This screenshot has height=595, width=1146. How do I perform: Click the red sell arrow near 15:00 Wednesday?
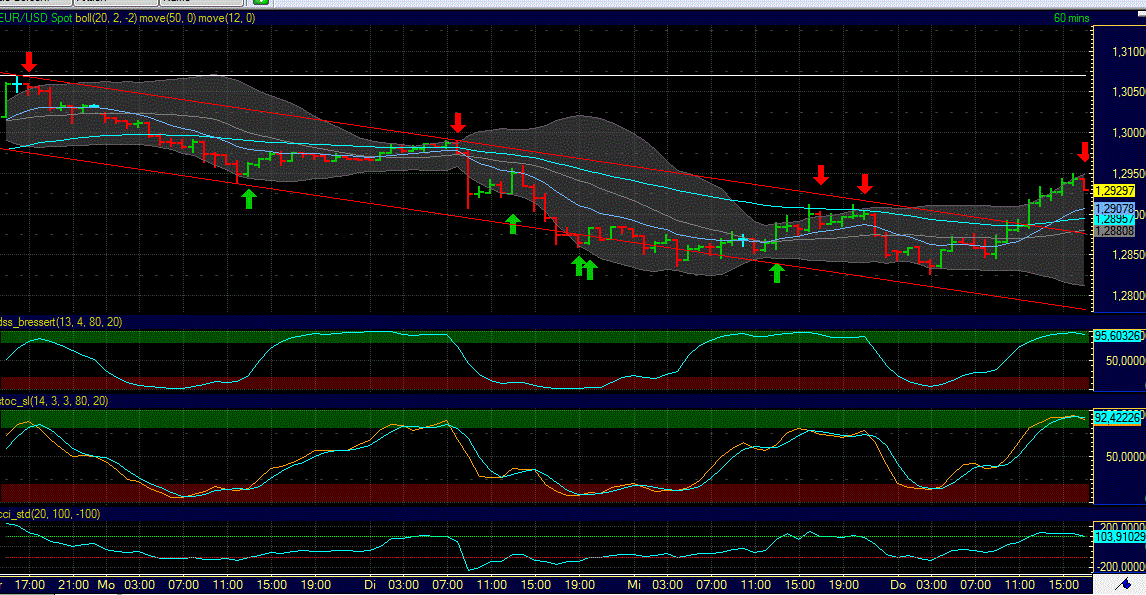click(x=821, y=177)
